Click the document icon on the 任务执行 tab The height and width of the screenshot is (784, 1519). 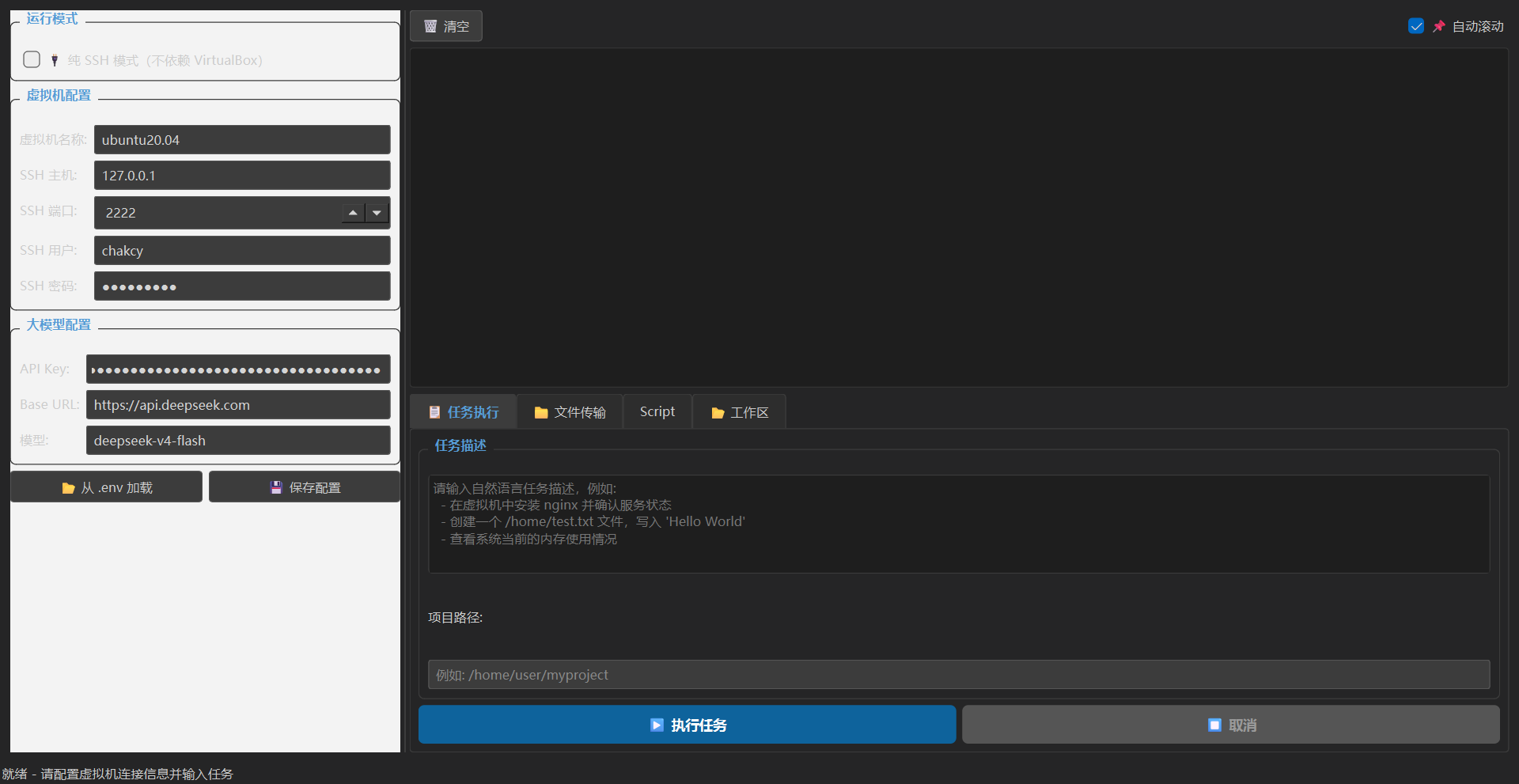coord(434,412)
